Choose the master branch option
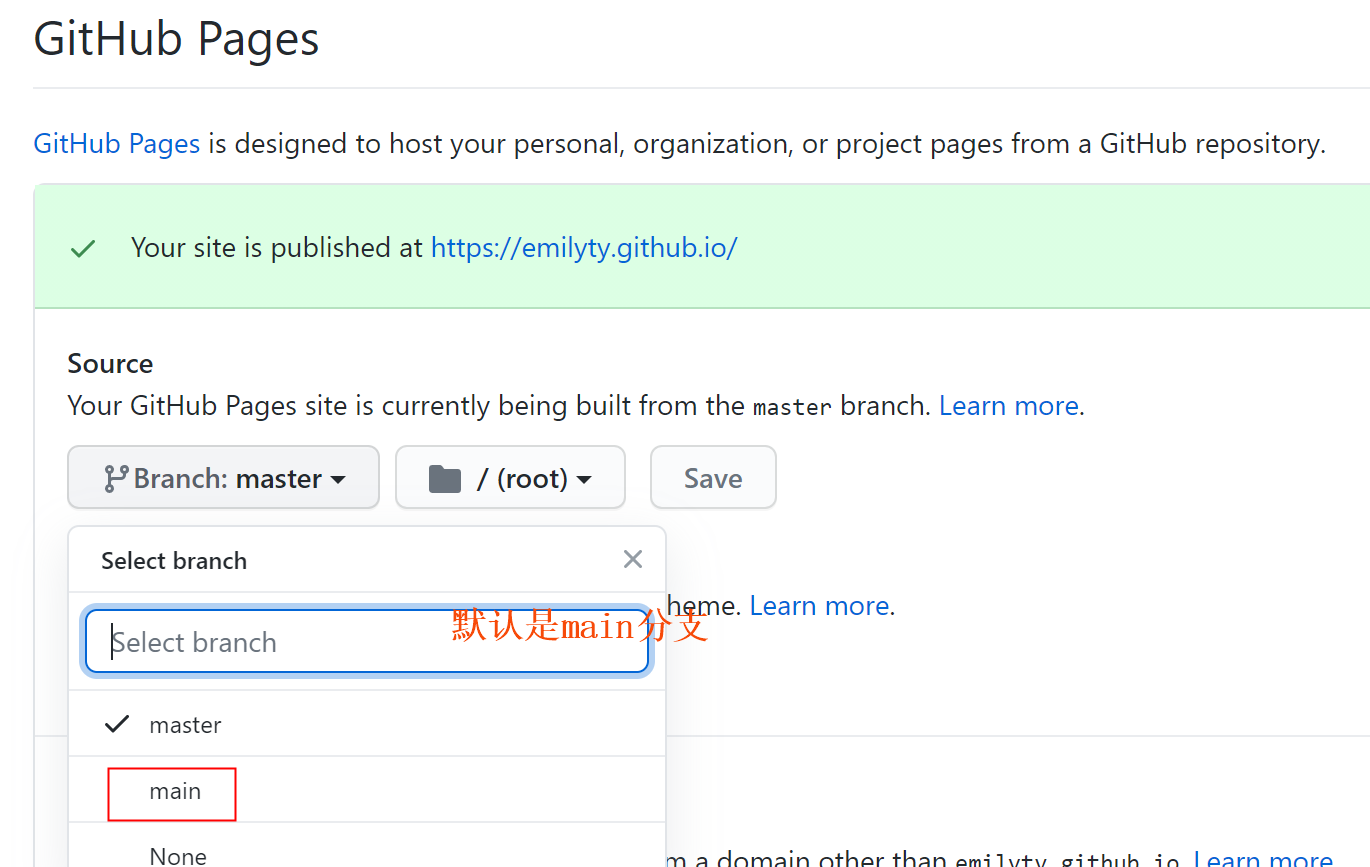This screenshot has width=1370, height=867. click(x=367, y=724)
